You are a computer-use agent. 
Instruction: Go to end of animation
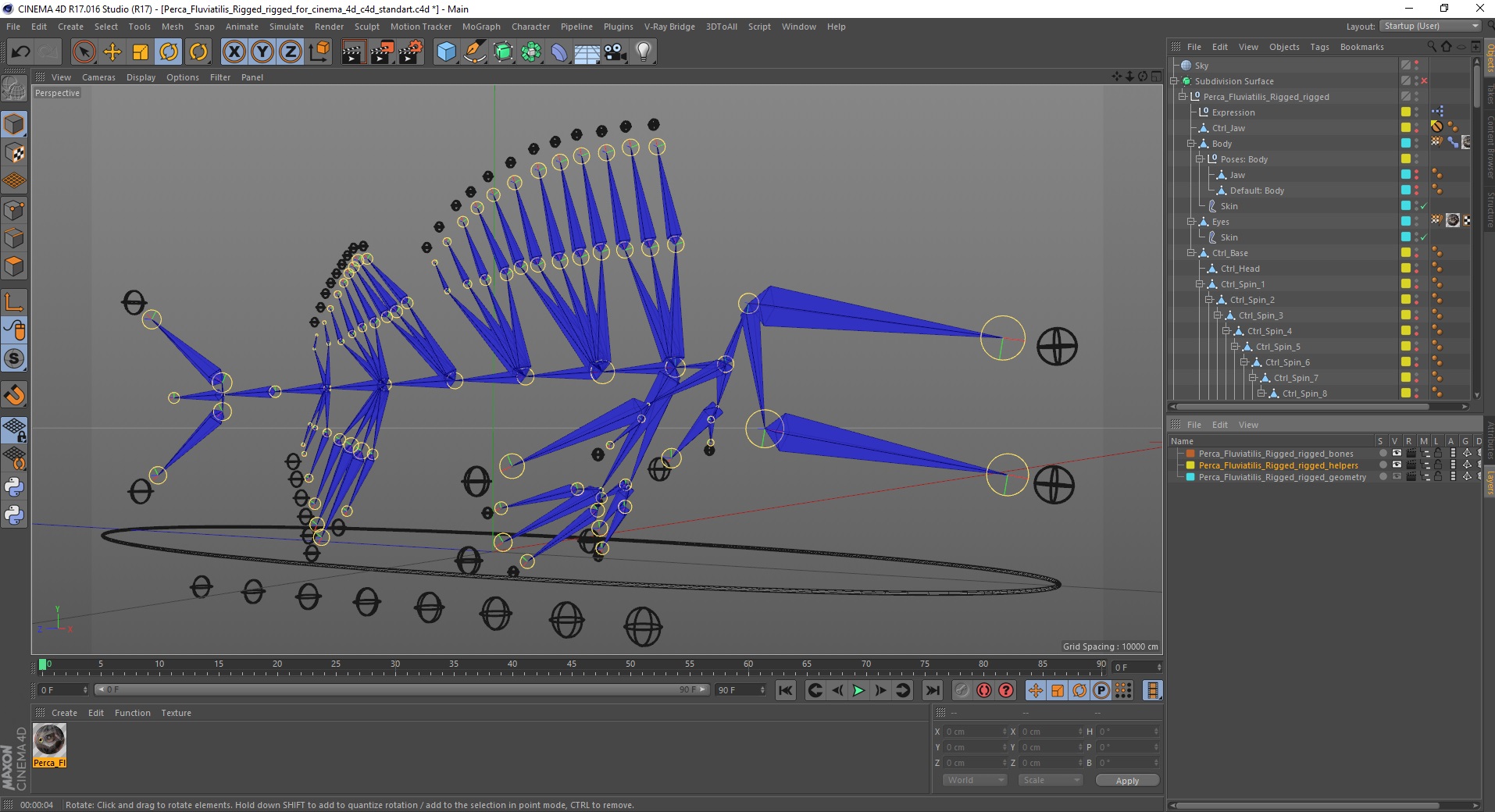point(933,690)
